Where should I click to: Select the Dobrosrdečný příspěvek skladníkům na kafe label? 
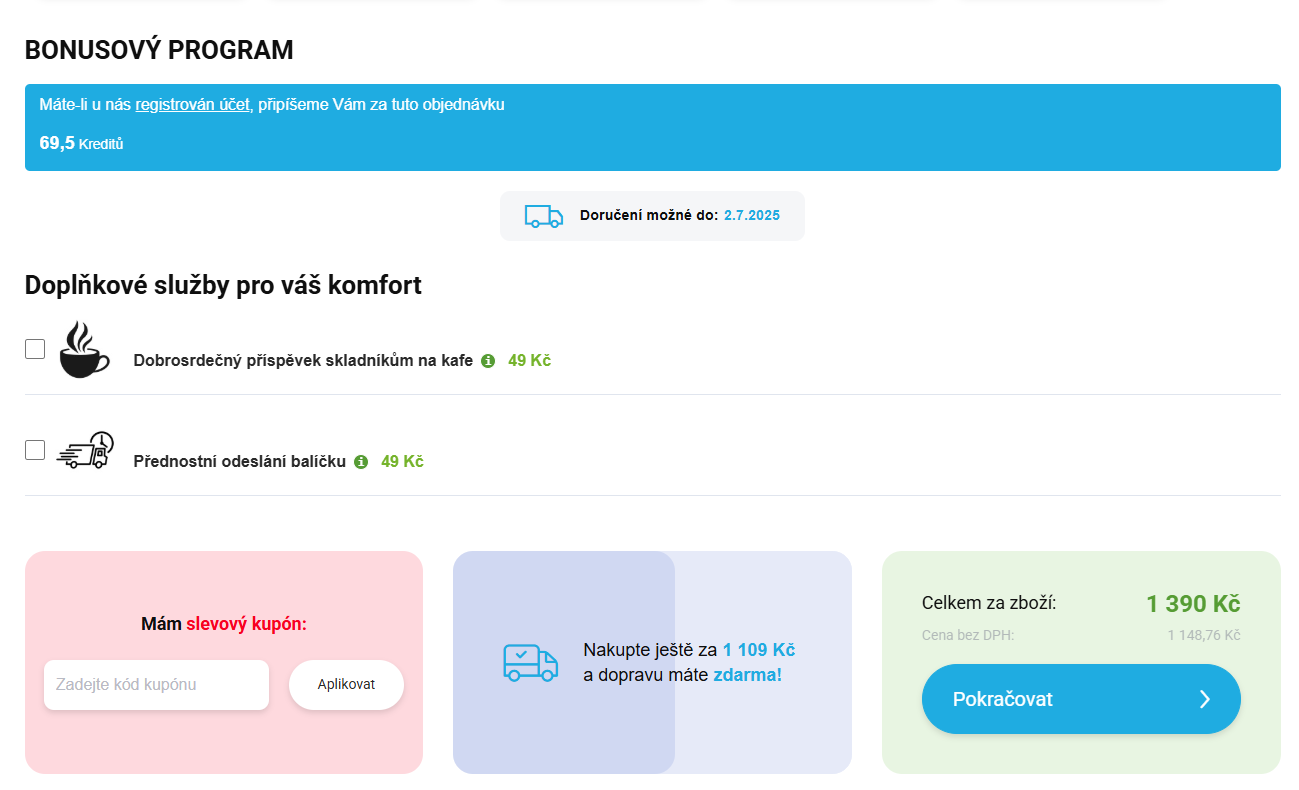click(x=303, y=361)
